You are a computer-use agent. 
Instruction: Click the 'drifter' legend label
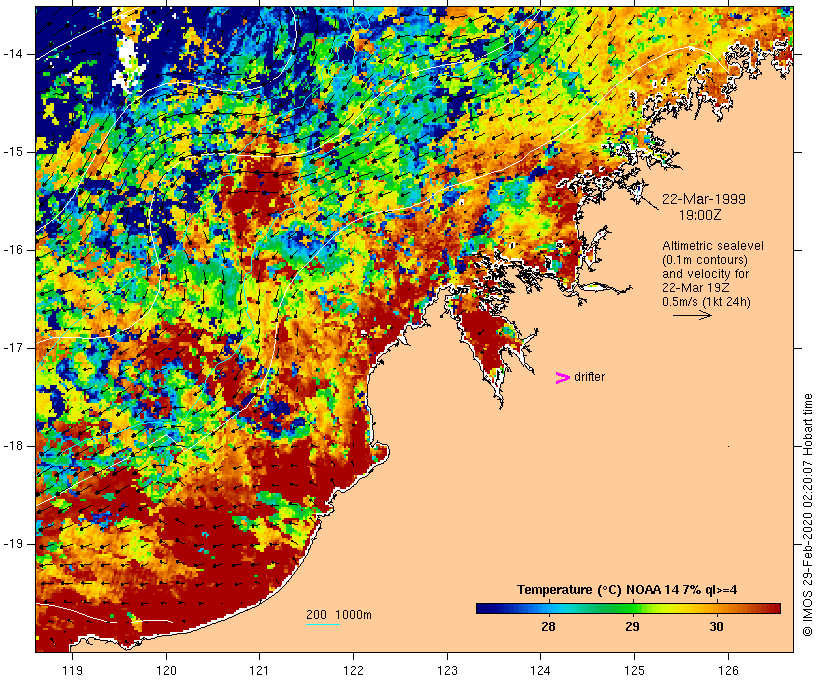[589, 377]
